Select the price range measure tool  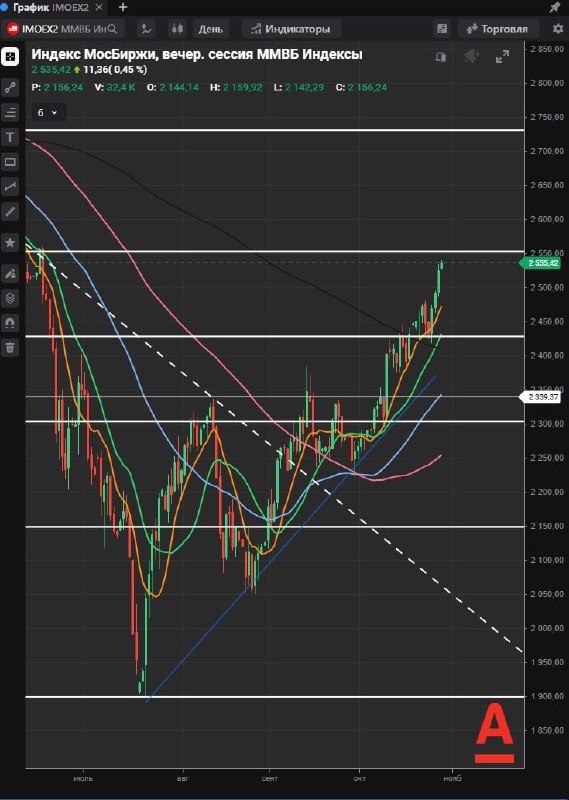(x=10, y=187)
